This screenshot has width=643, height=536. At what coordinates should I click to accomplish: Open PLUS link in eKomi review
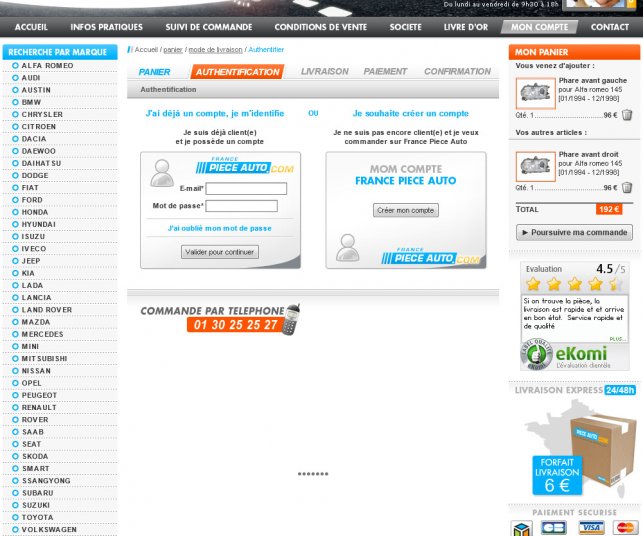(618, 339)
